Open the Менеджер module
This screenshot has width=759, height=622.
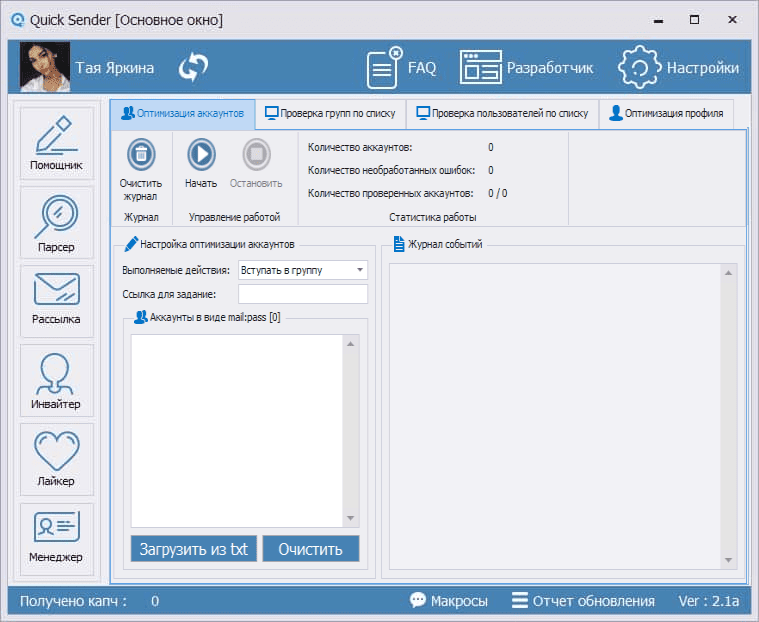56,539
